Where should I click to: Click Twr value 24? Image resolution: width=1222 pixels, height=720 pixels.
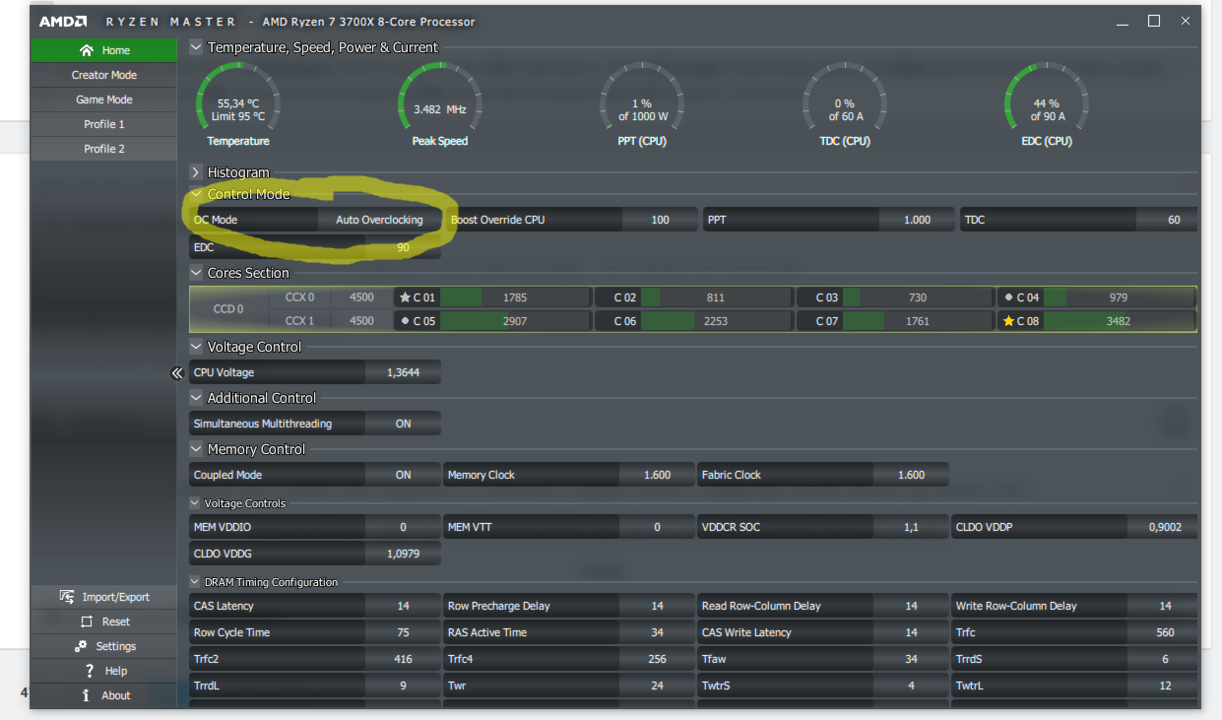(657, 686)
